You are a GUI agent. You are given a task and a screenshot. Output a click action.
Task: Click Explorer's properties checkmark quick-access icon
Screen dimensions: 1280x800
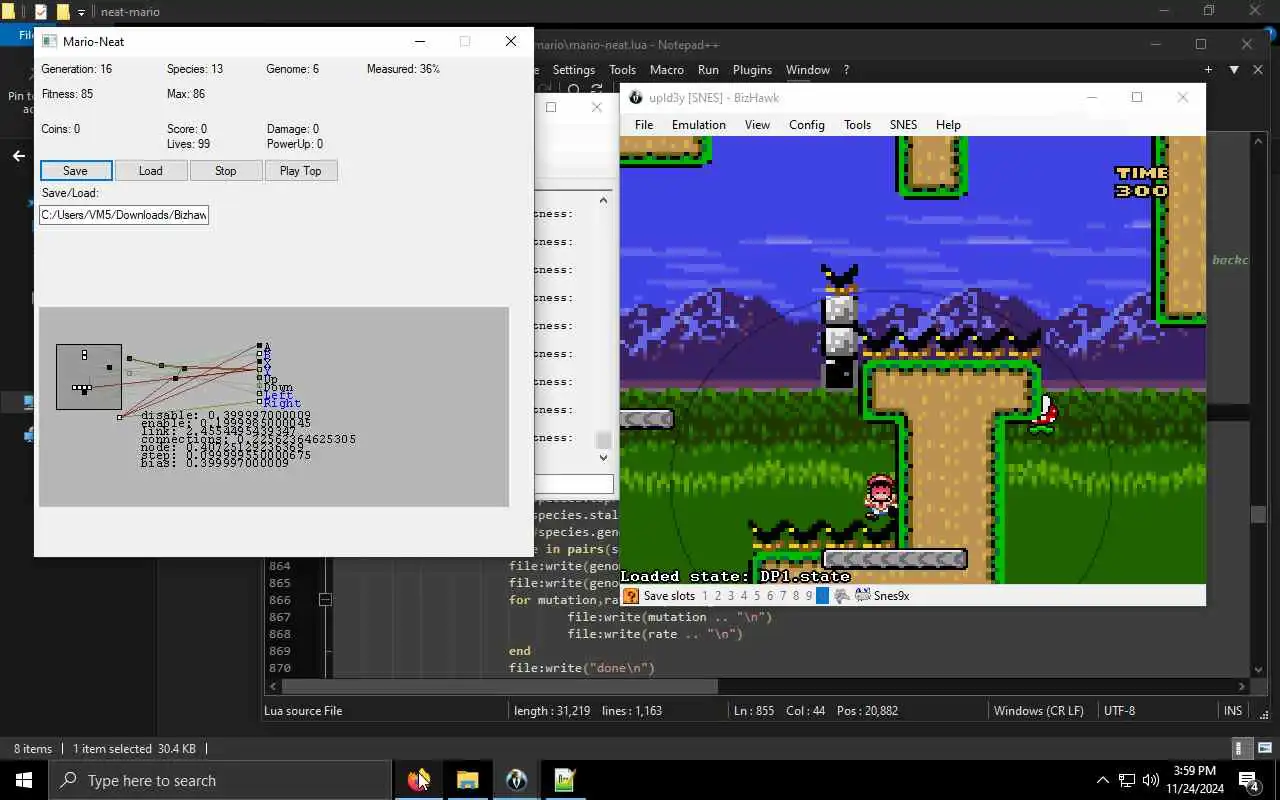pyautogui.click(x=41, y=12)
